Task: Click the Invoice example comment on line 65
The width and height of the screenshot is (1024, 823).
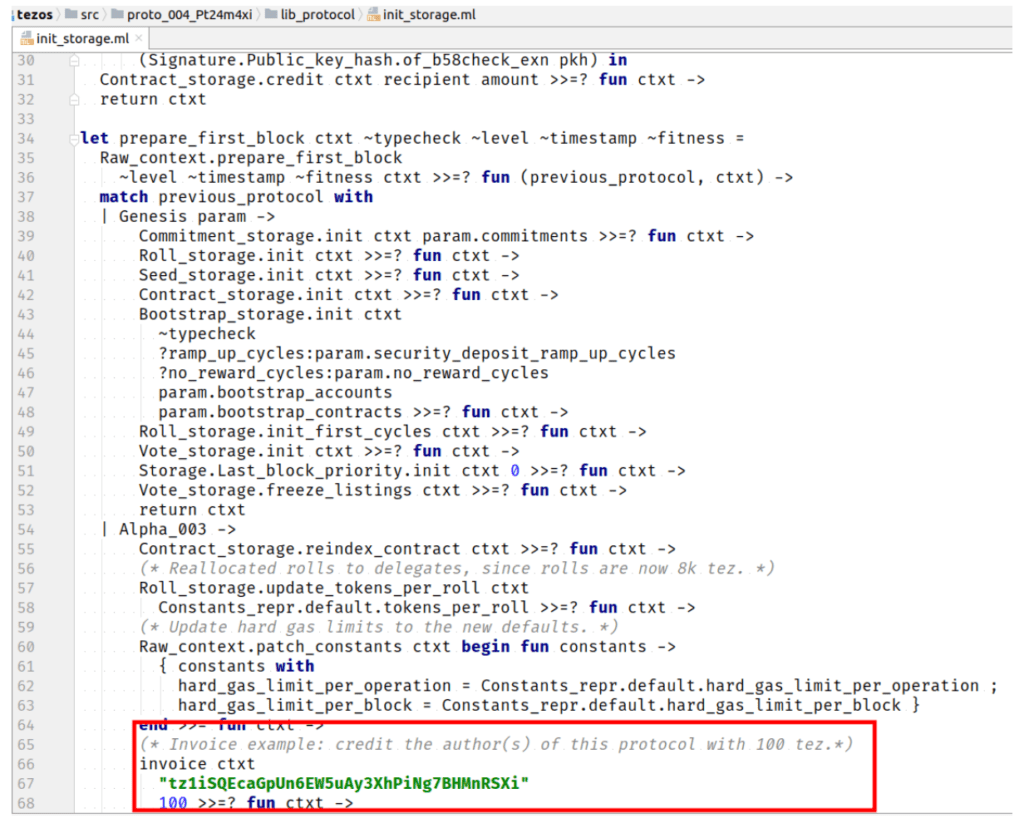Action: pos(495,744)
